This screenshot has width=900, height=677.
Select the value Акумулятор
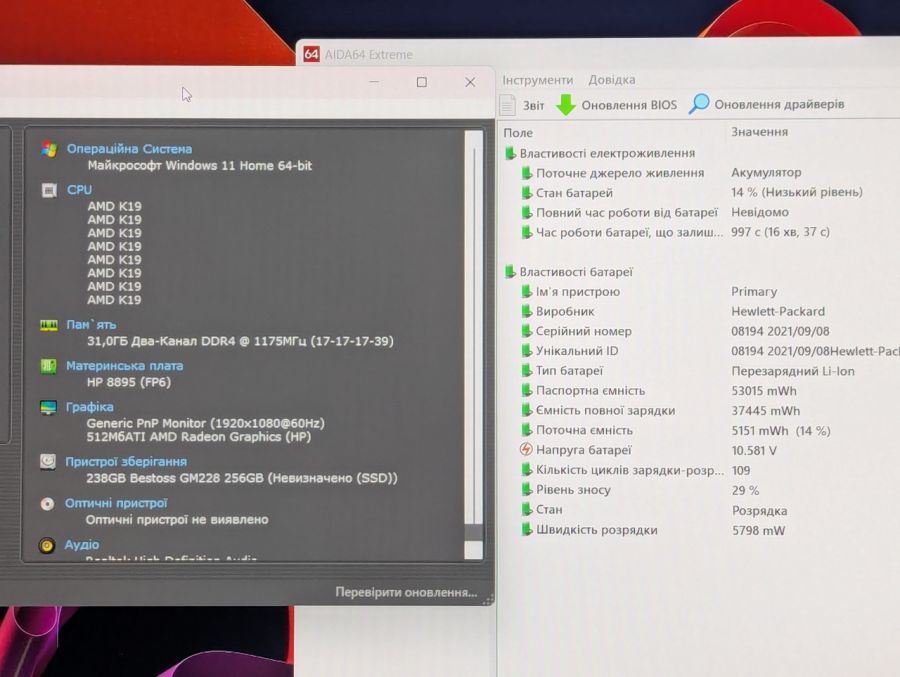766,172
